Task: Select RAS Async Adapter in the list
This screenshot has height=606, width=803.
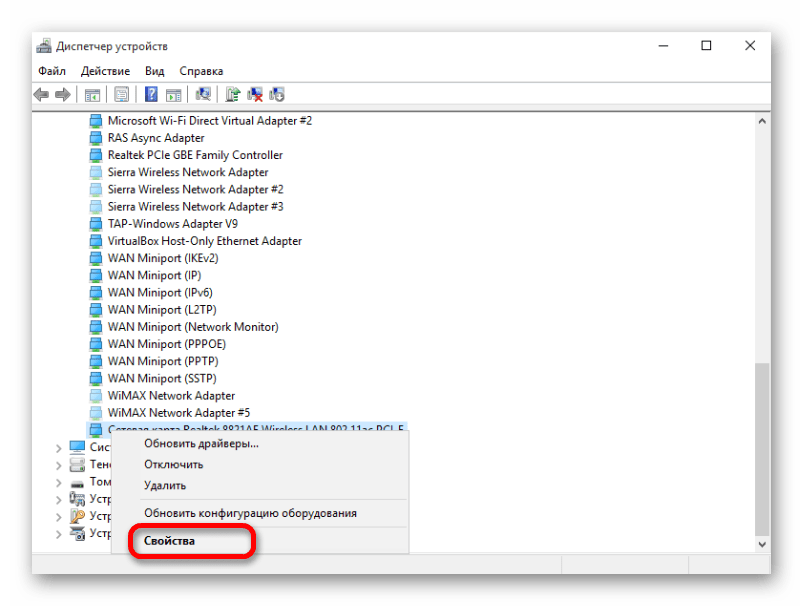Action: pyautogui.click(x=156, y=138)
